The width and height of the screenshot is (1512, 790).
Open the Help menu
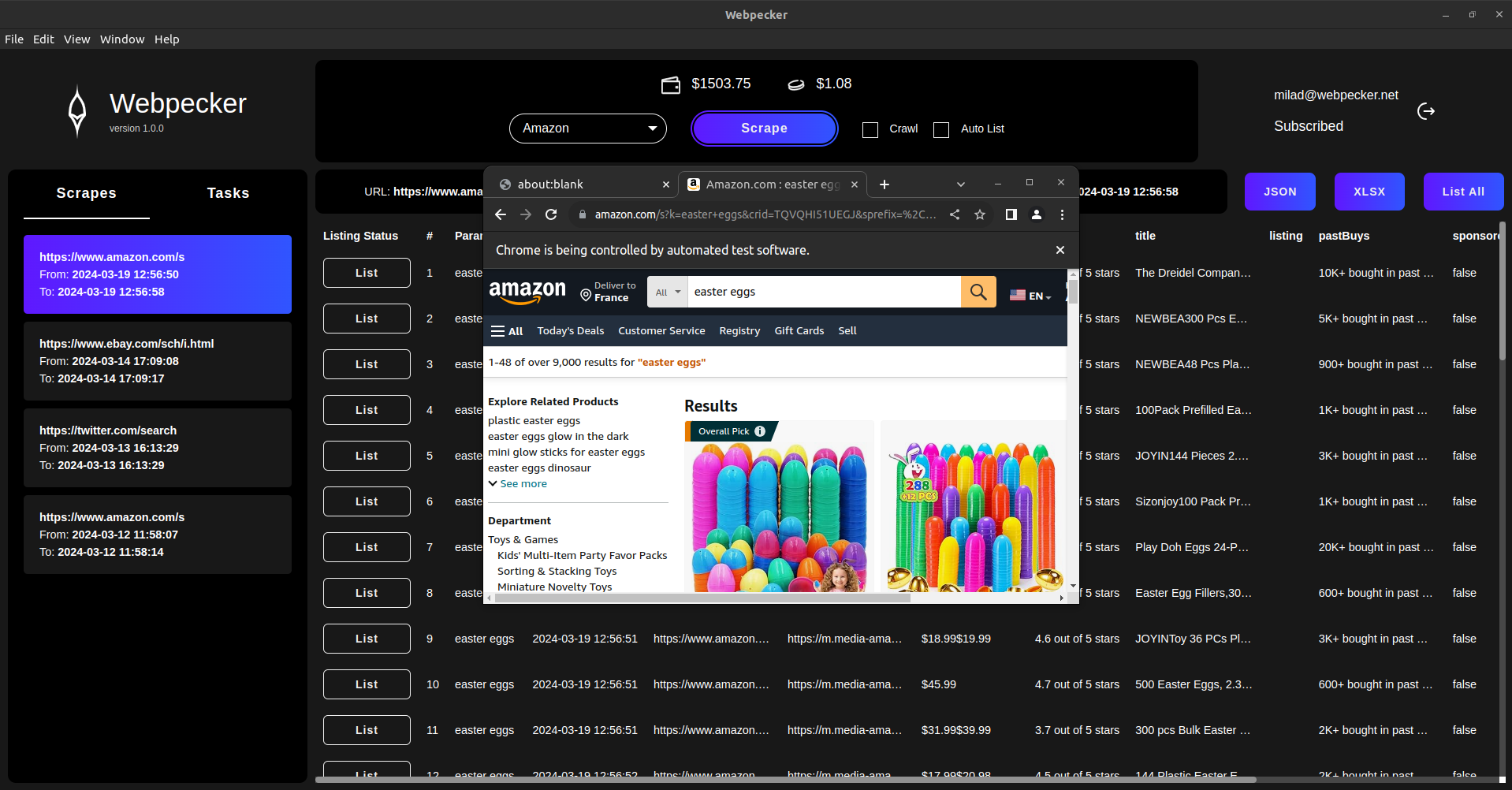pos(167,39)
